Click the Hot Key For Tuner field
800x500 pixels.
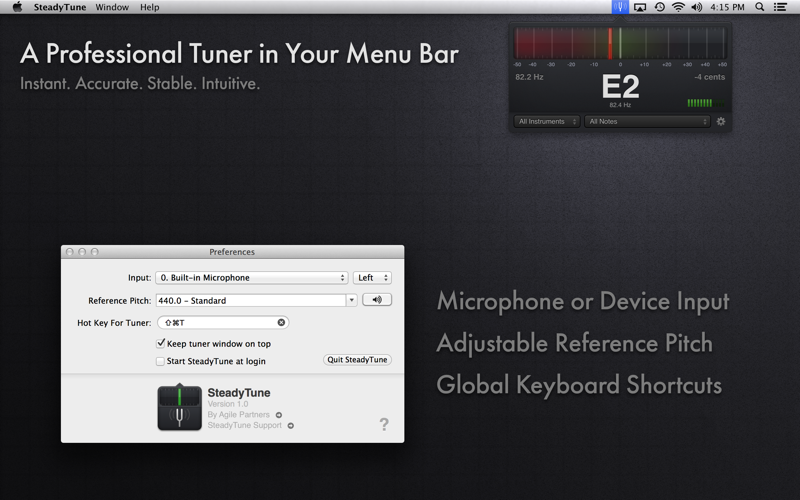223,322
